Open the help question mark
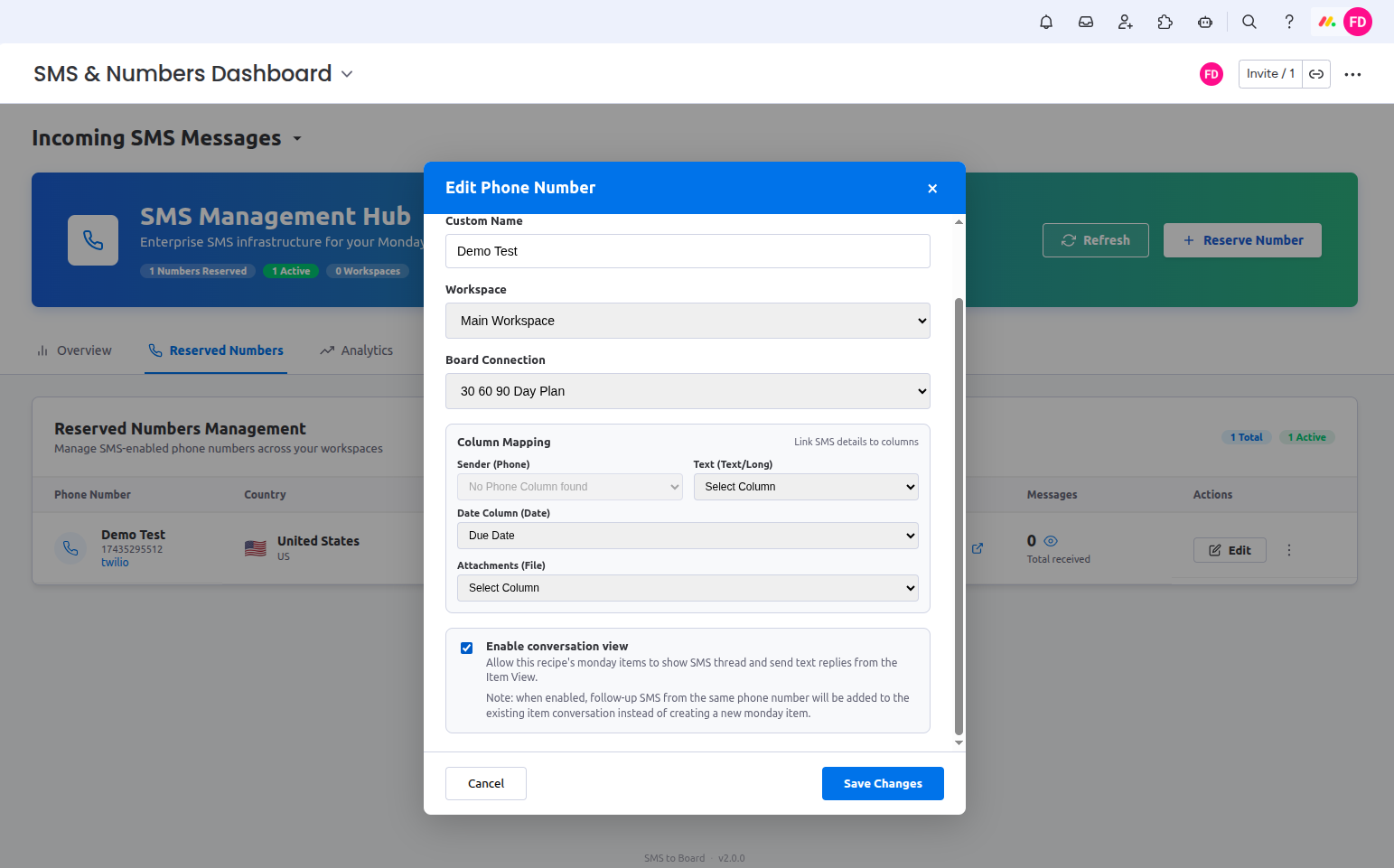 (x=1289, y=22)
